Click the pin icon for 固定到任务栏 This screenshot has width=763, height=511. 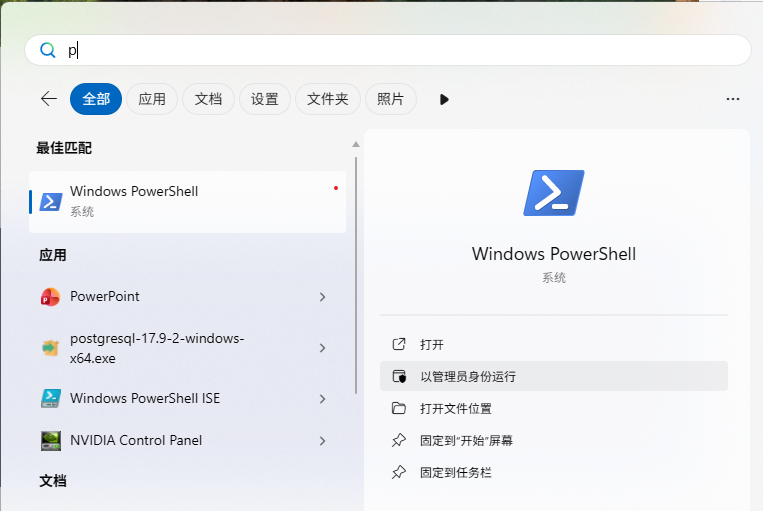pyautogui.click(x=399, y=472)
